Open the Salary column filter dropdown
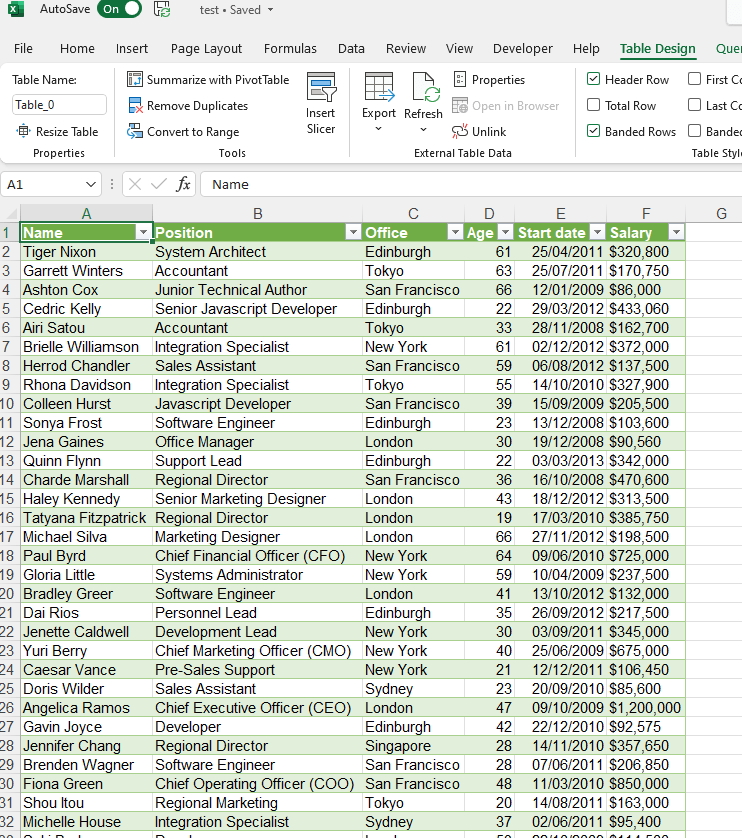Screen dimensions: 742x838 click(x=676, y=232)
